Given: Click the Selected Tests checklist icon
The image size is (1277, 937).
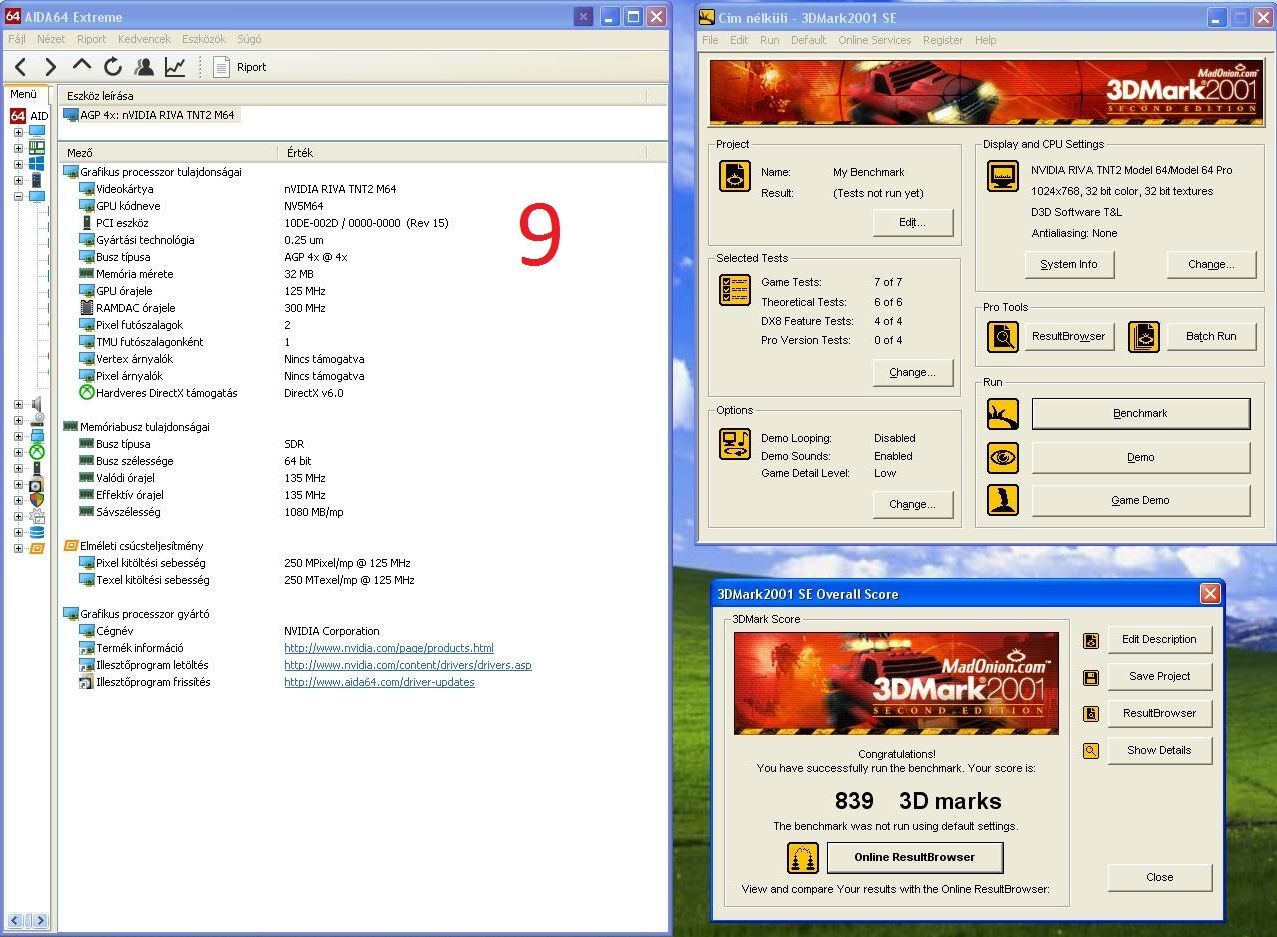Looking at the screenshot, I should click(x=735, y=290).
